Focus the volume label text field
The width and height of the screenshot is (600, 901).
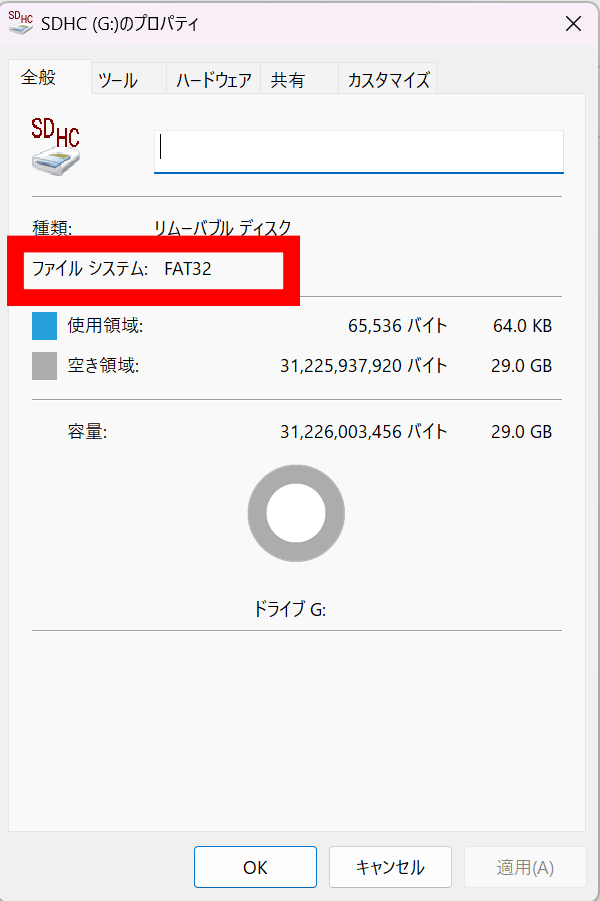click(x=359, y=152)
